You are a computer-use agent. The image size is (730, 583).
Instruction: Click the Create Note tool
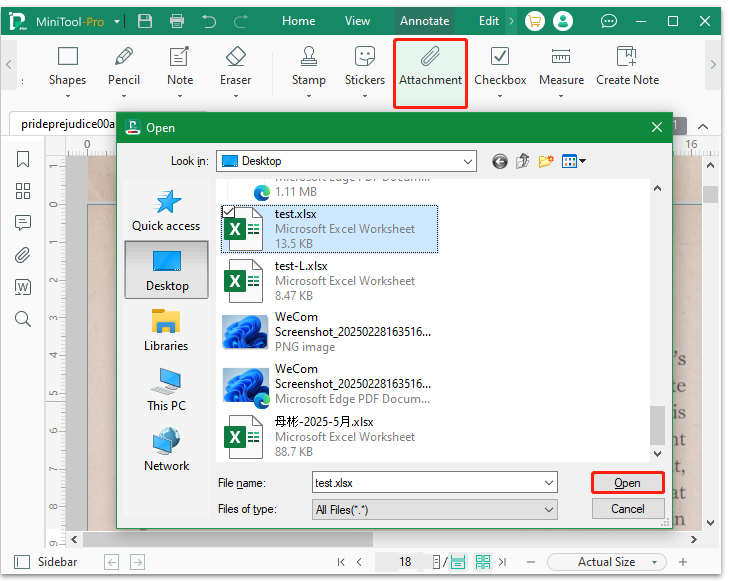(627, 67)
